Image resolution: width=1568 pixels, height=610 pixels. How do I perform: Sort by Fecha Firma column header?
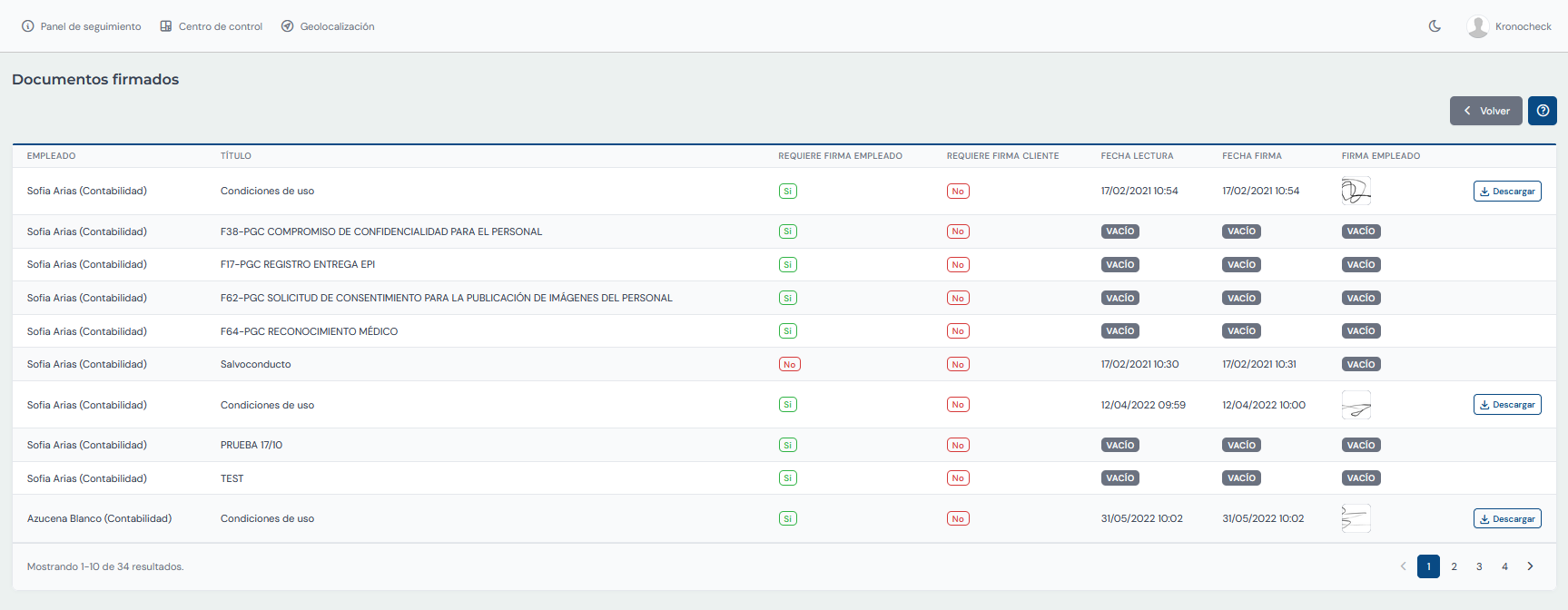tap(1251, 156)
